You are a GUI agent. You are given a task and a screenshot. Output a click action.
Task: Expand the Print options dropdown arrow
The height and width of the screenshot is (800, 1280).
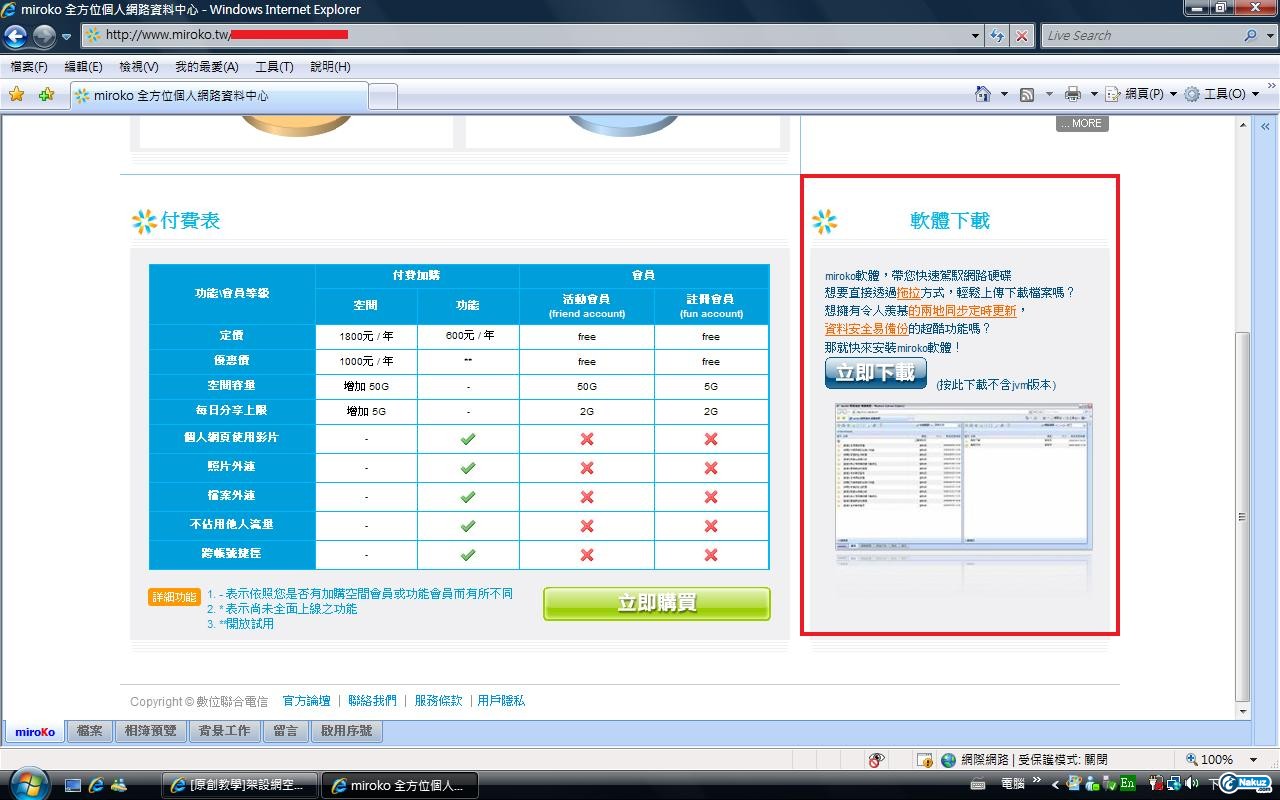coord(1093,94)
